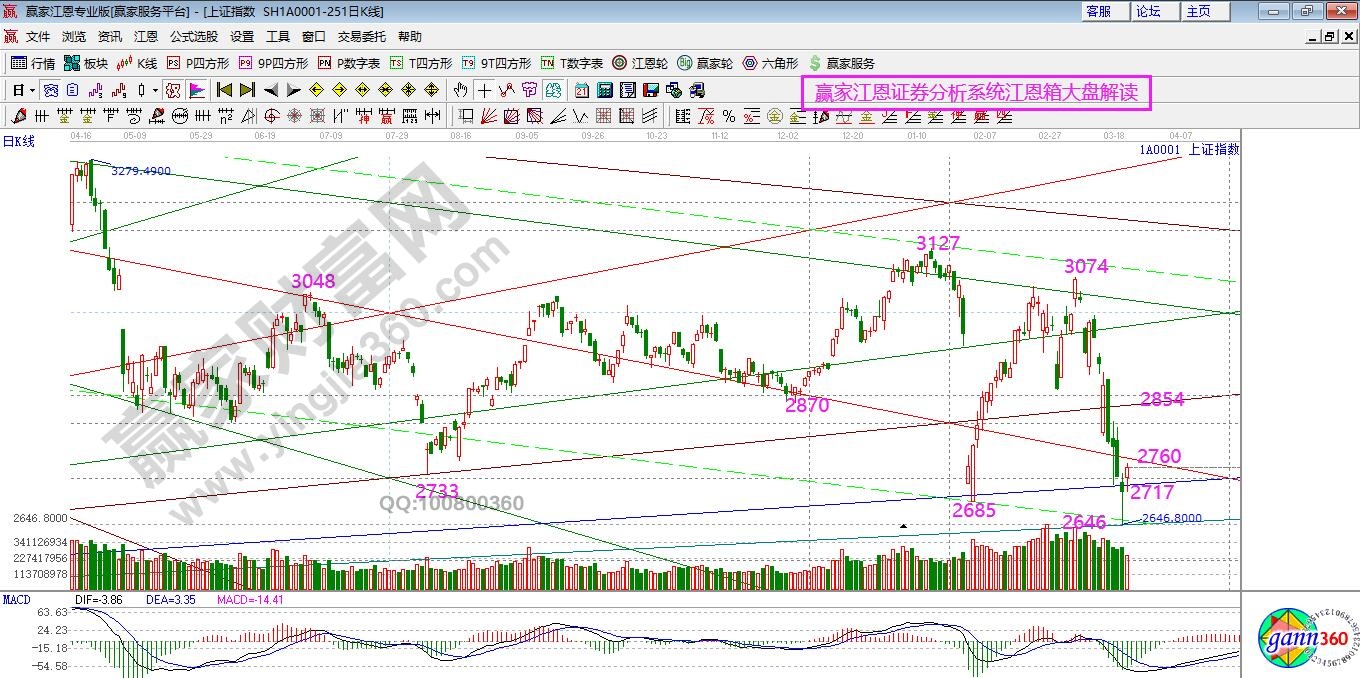This screenshot has height=678, width=1360.
Task: Click the 论坛 forum button
Action: [x=1148, y=11]
